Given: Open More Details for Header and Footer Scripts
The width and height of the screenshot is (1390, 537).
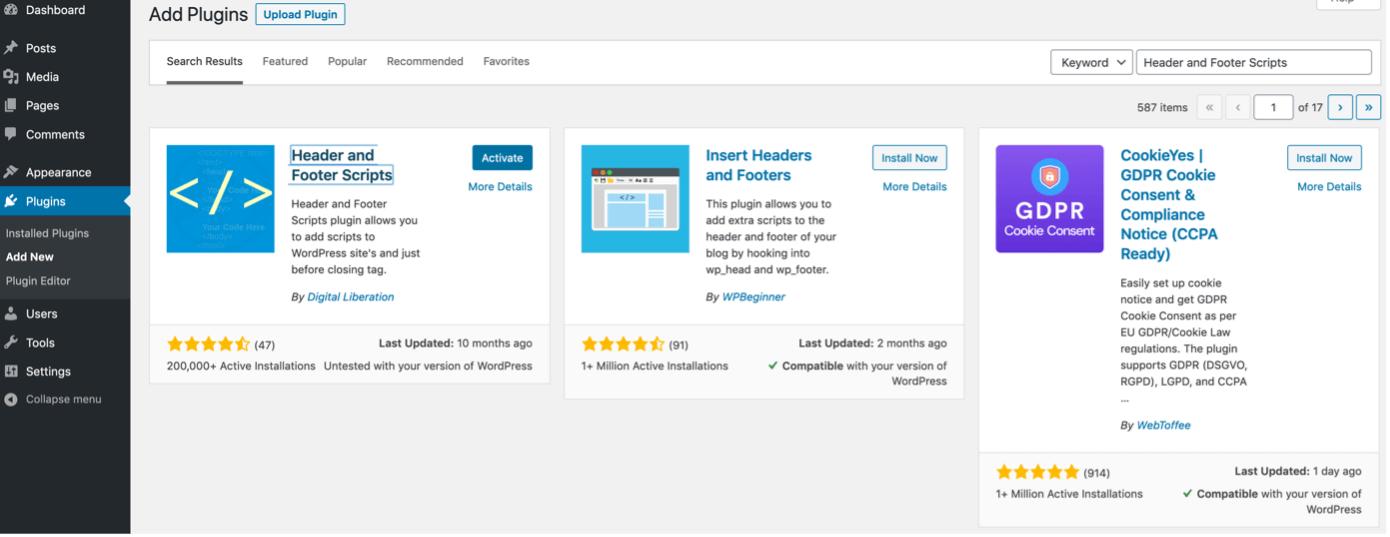Looking at the screenshot, I should tap(500, 187).
